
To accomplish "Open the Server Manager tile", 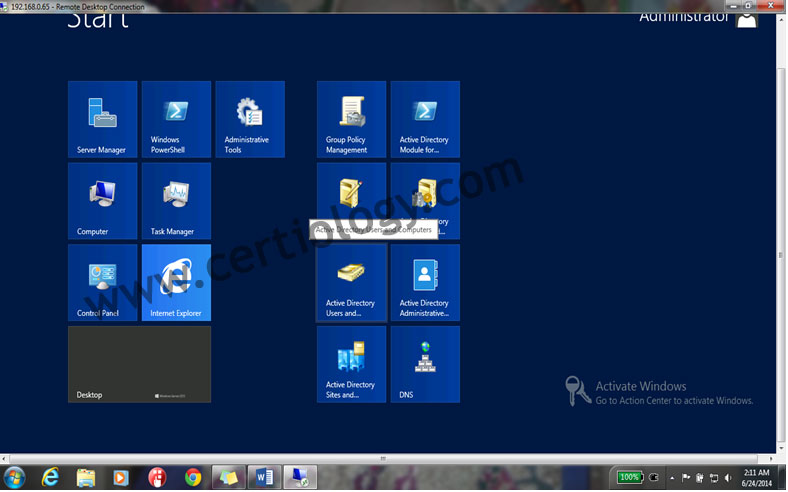I will 103,119.
